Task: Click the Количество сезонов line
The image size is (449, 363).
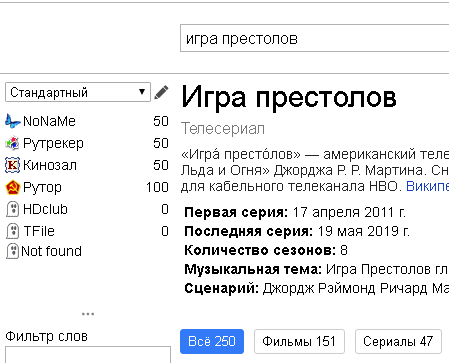Action: pyautogui.click(x=266, y=250)
